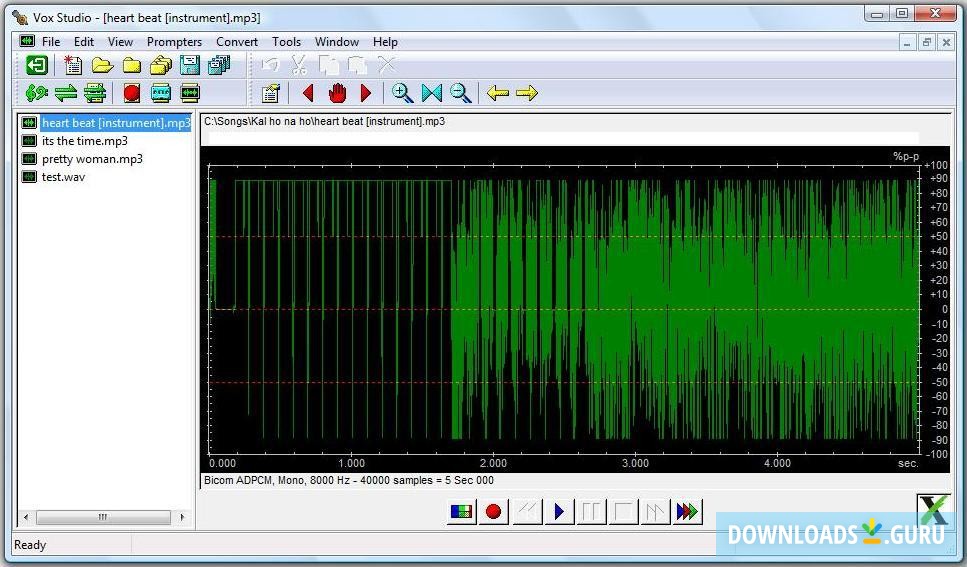Open the Tools menu
Viewport: 967px width, 567px height.
point(287,42)
